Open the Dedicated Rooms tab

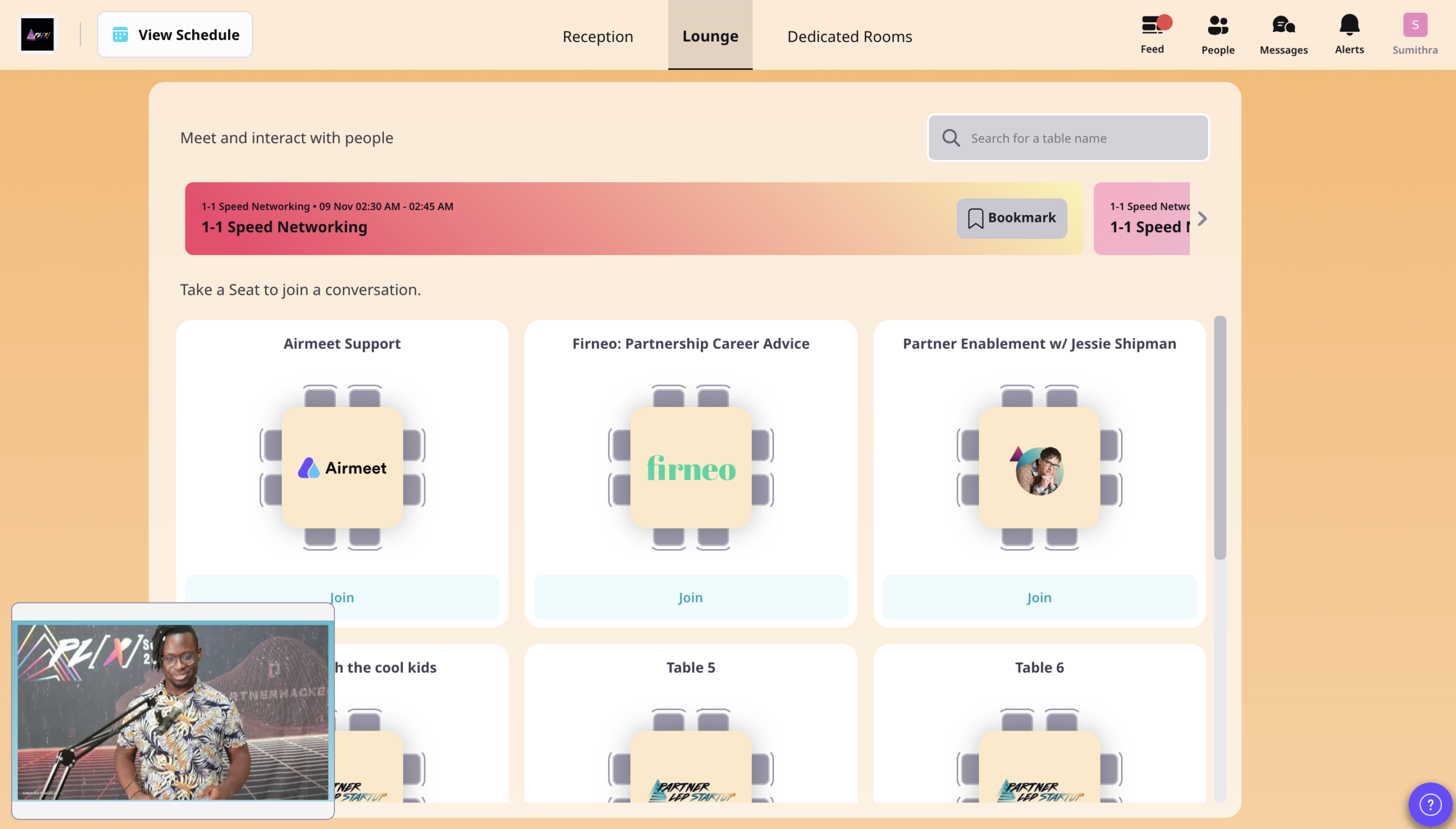[x=850, y=36]
